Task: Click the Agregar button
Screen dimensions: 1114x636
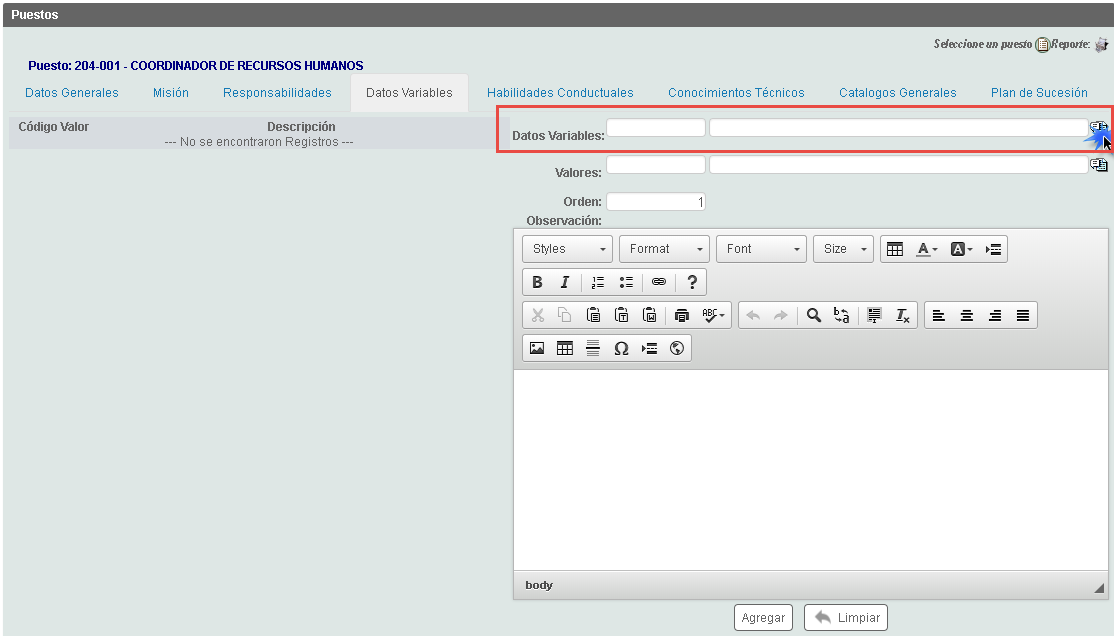Action: coord(763,618)
